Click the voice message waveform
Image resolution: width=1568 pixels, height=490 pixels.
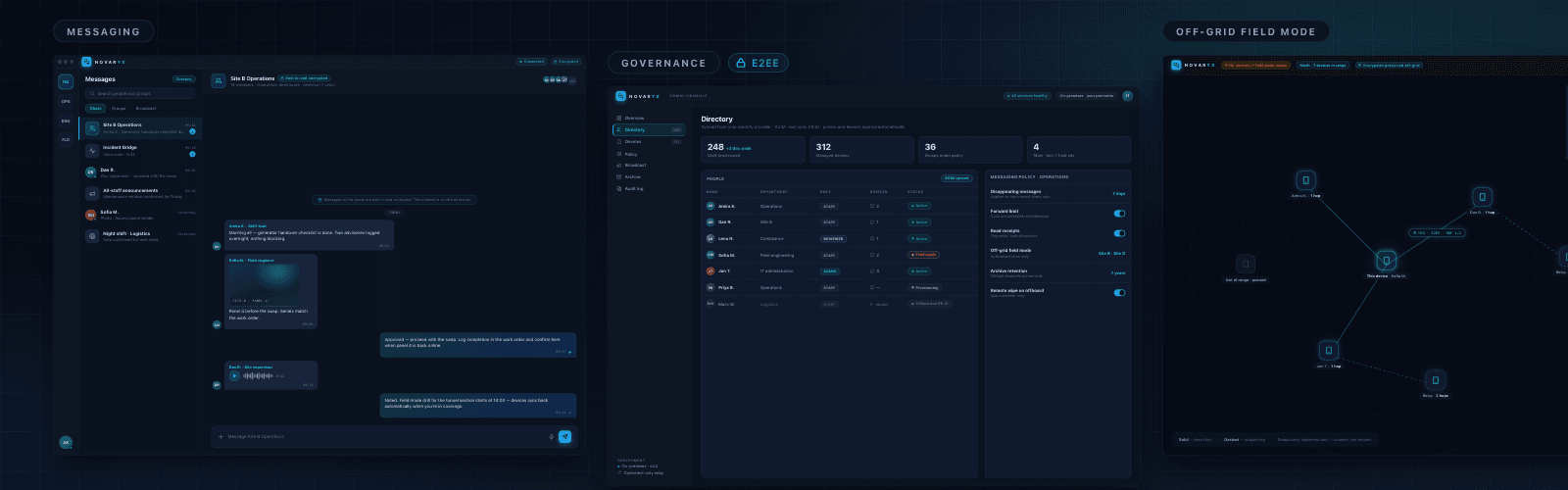[x=258, y=375]
